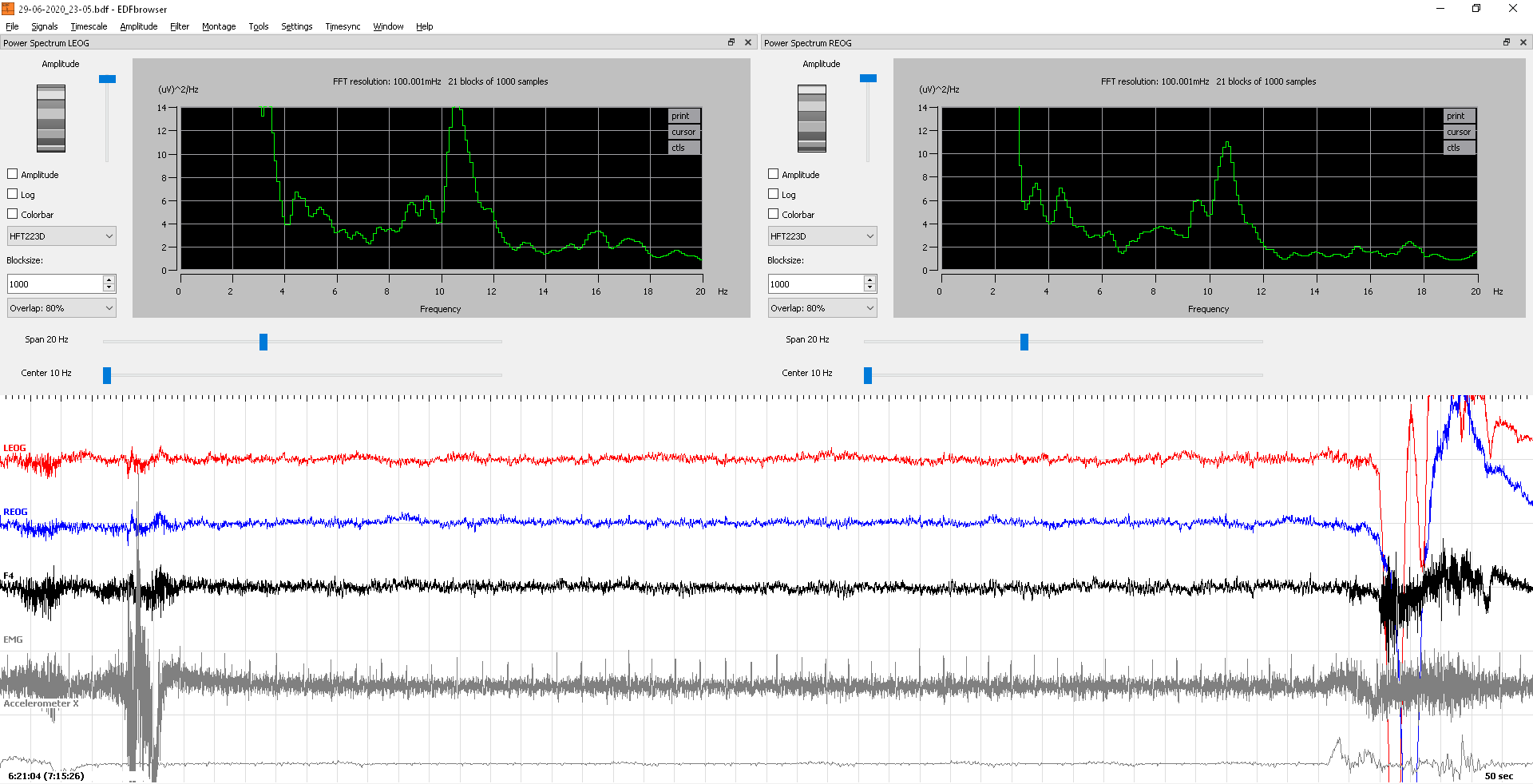Enable Log checkbox in LEOG panel
Screen dimensions: 1533x784
[x=13, y=194]
